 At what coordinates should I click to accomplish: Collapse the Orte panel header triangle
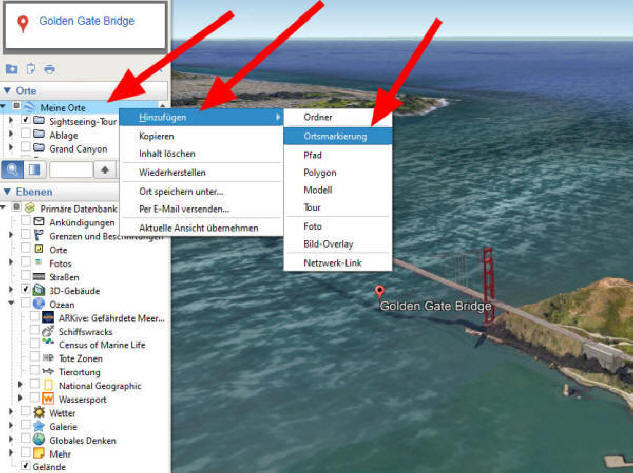click(x=7, y=90)
